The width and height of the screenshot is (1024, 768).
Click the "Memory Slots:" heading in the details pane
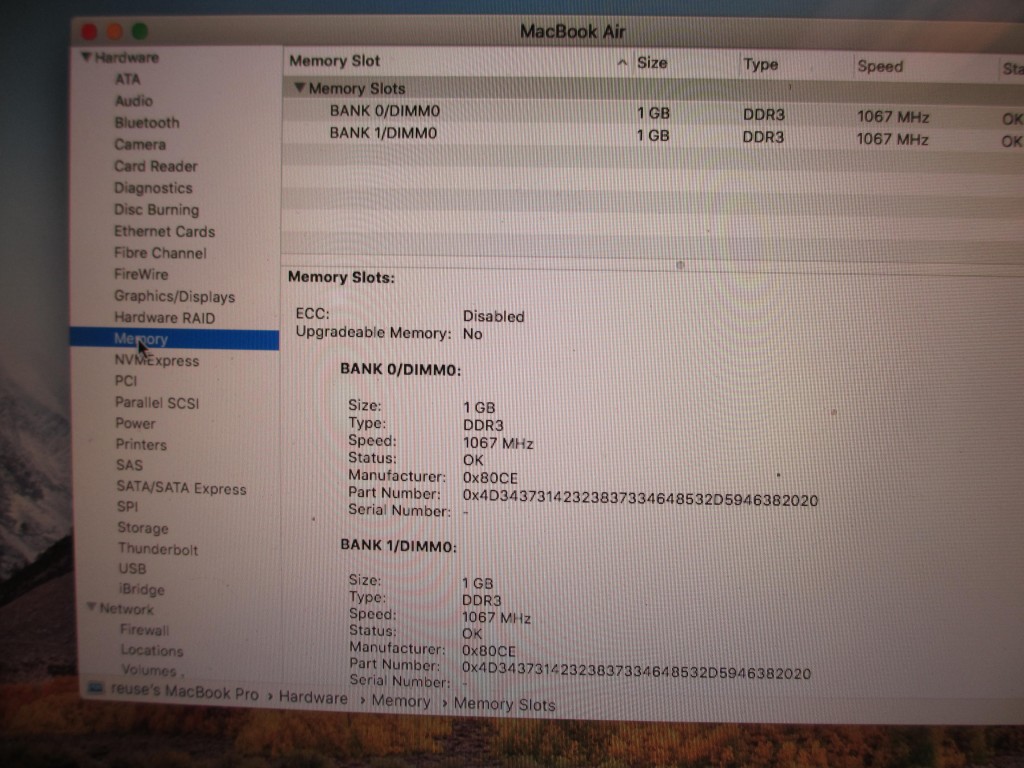coord(342,278)
